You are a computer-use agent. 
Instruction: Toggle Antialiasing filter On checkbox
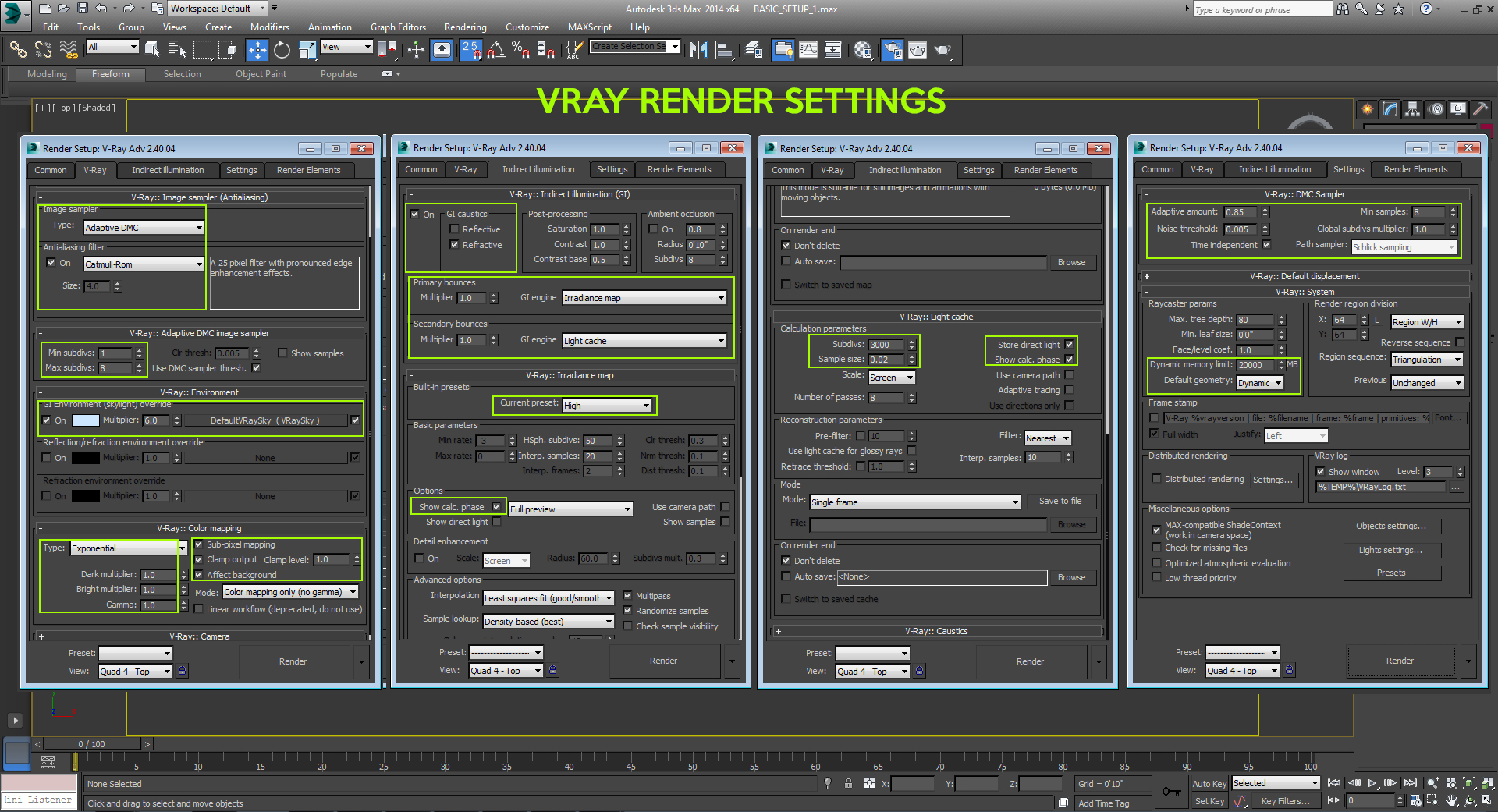(51, 263)
